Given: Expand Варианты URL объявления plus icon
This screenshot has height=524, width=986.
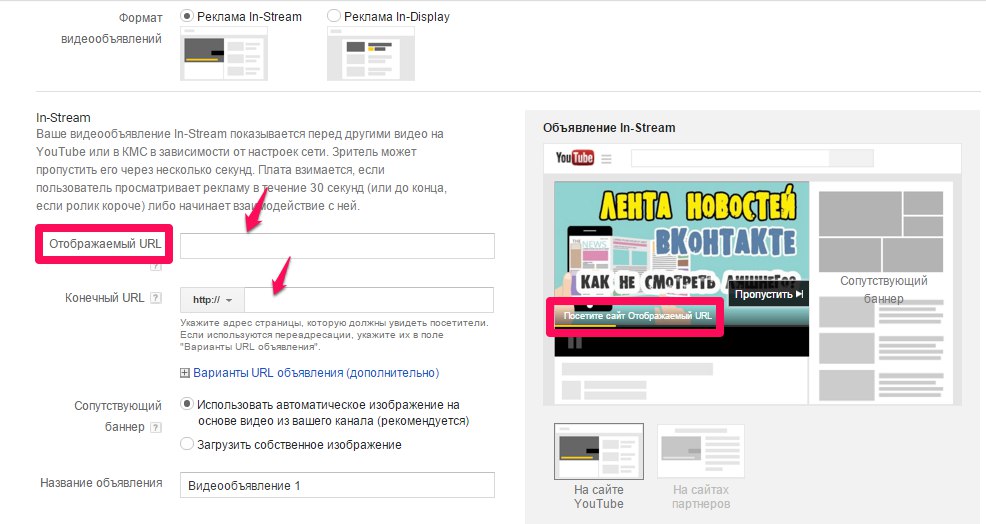Looking at the screenshot, I should 185,373.
